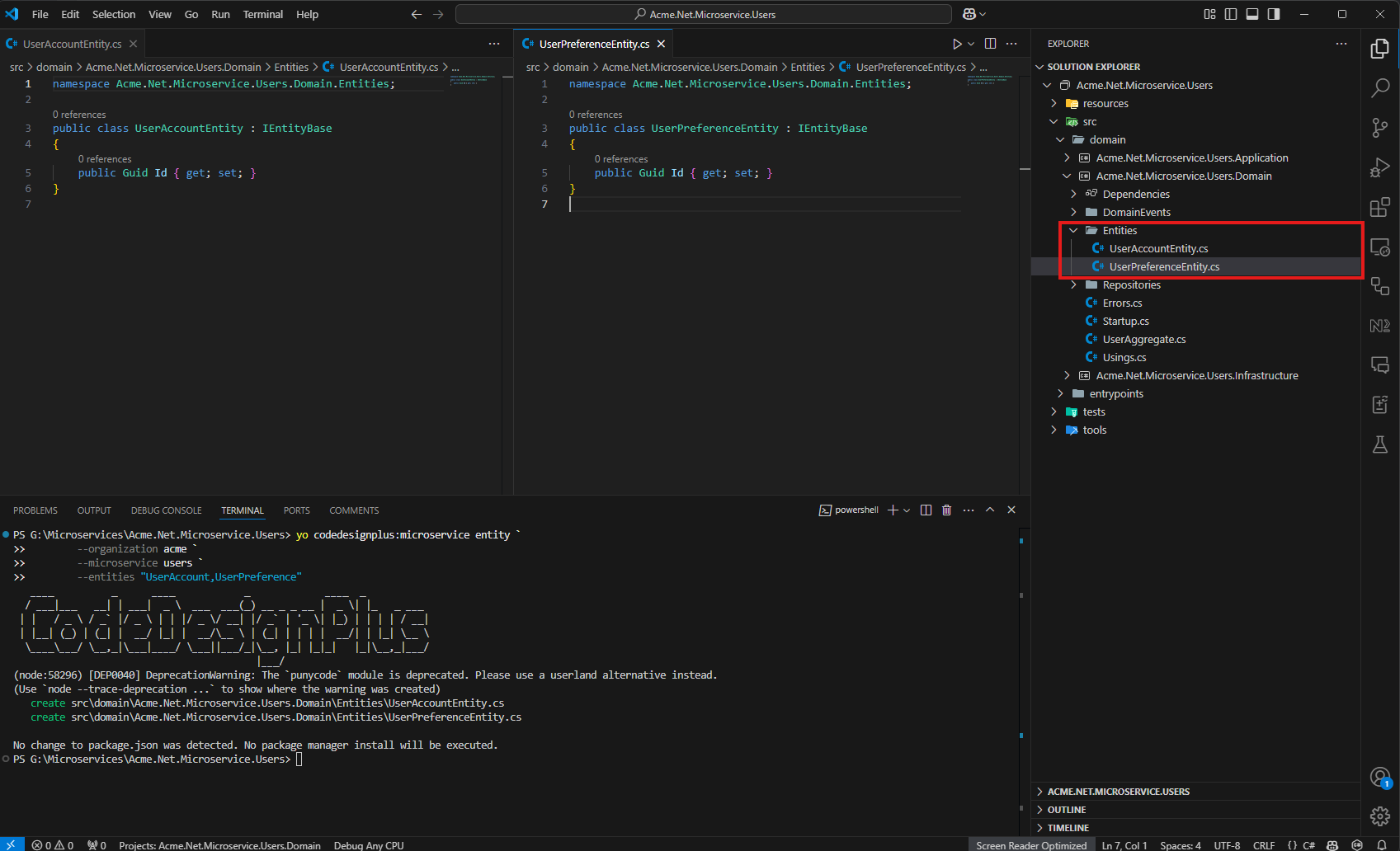1400x851 pixels.
Task: Click the command center search box
Action: tap(704, 14)
